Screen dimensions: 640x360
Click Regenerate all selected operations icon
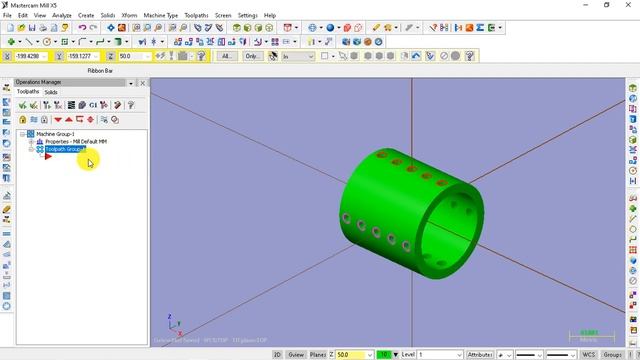(x=47, y=105)
